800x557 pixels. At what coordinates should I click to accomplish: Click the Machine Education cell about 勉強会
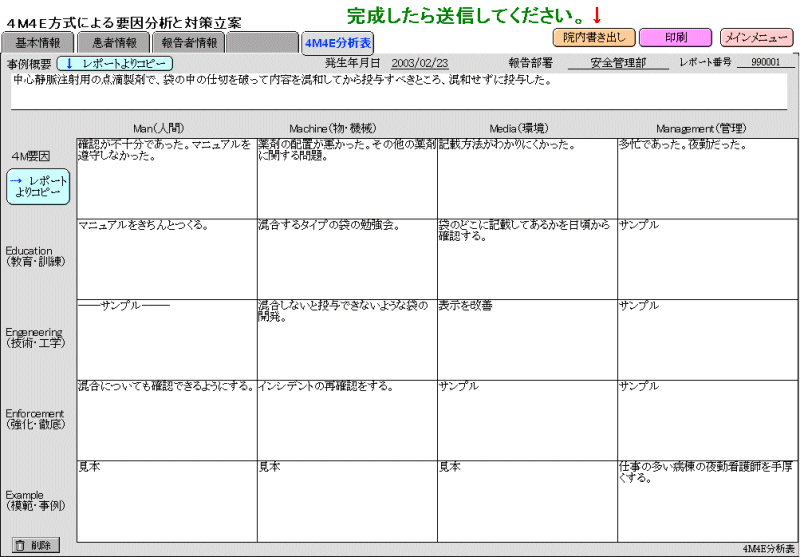coord(346,258)
